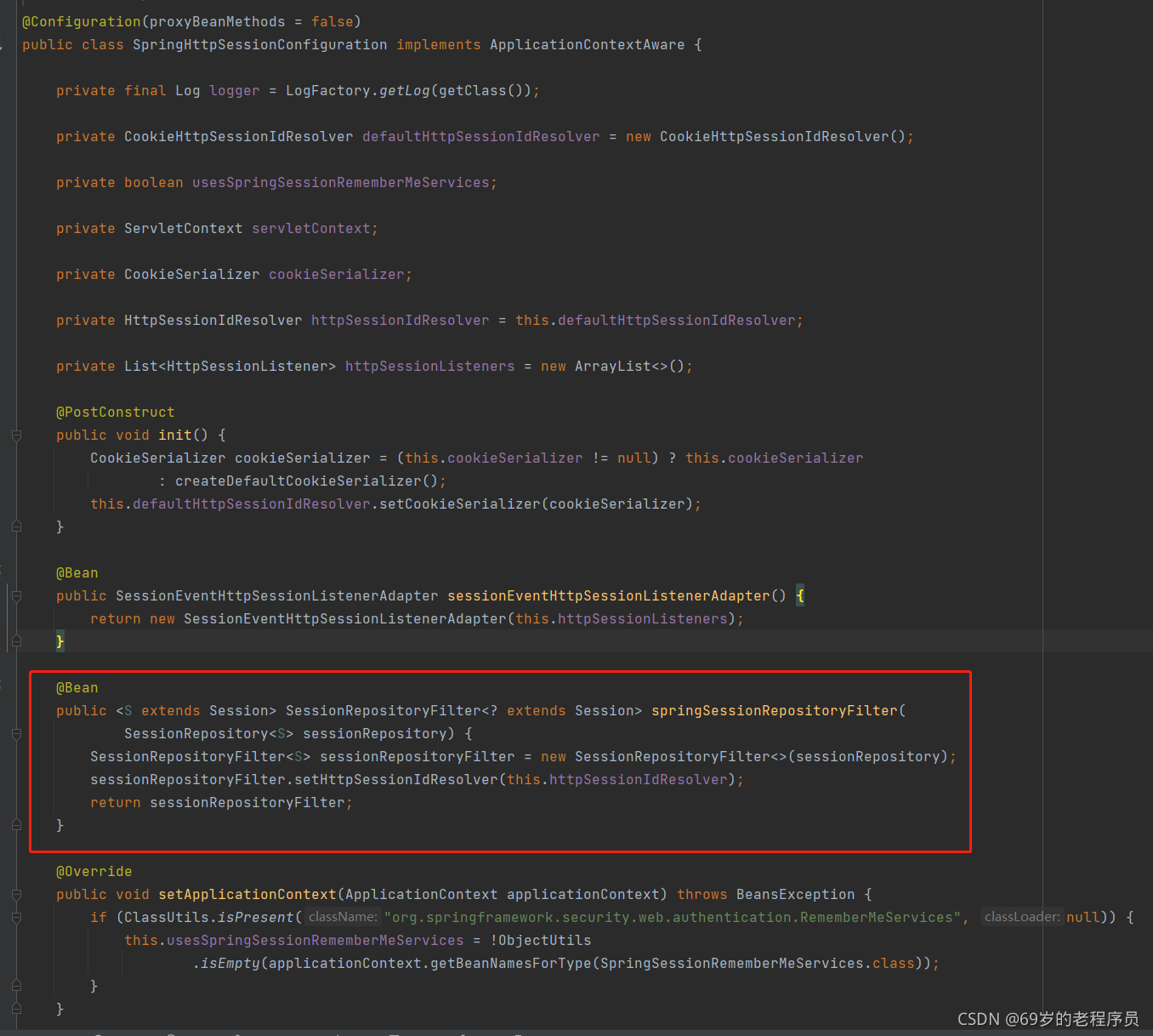Click setCookieSerializer method call
This screenshot has width=1153, height=1036.
tap(459, 504)
